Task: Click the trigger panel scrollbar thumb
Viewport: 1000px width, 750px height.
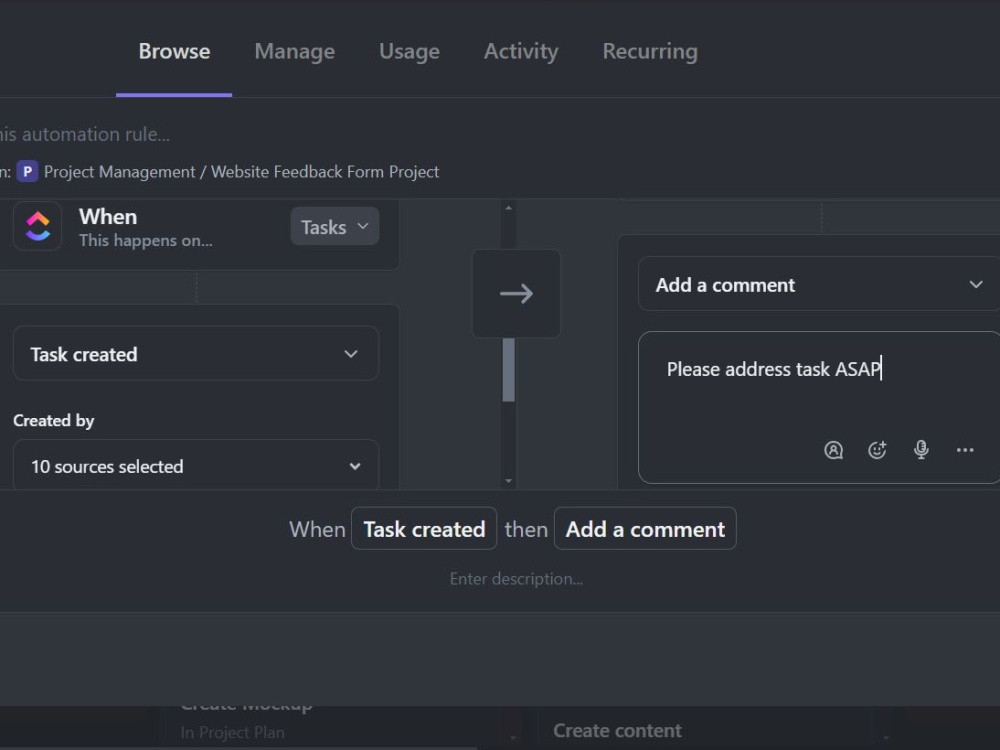Action: pos(508,370)
